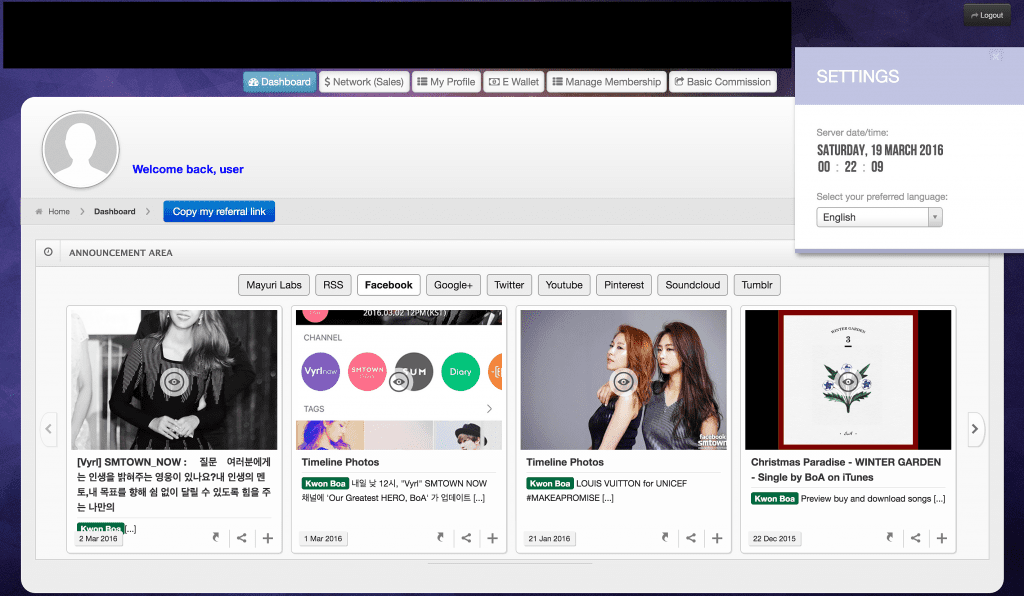This screenshot has height=596, width=1024.
Task: Close the Settings panel
Action: click(x=996, y=55)
